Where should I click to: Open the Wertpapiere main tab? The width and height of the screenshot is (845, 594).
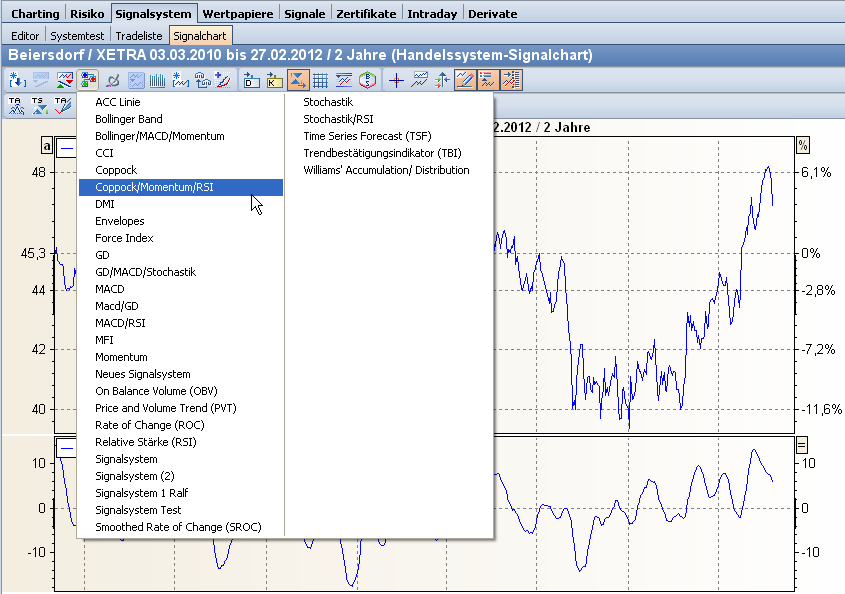pyautogui.click(x=238, y=14)
